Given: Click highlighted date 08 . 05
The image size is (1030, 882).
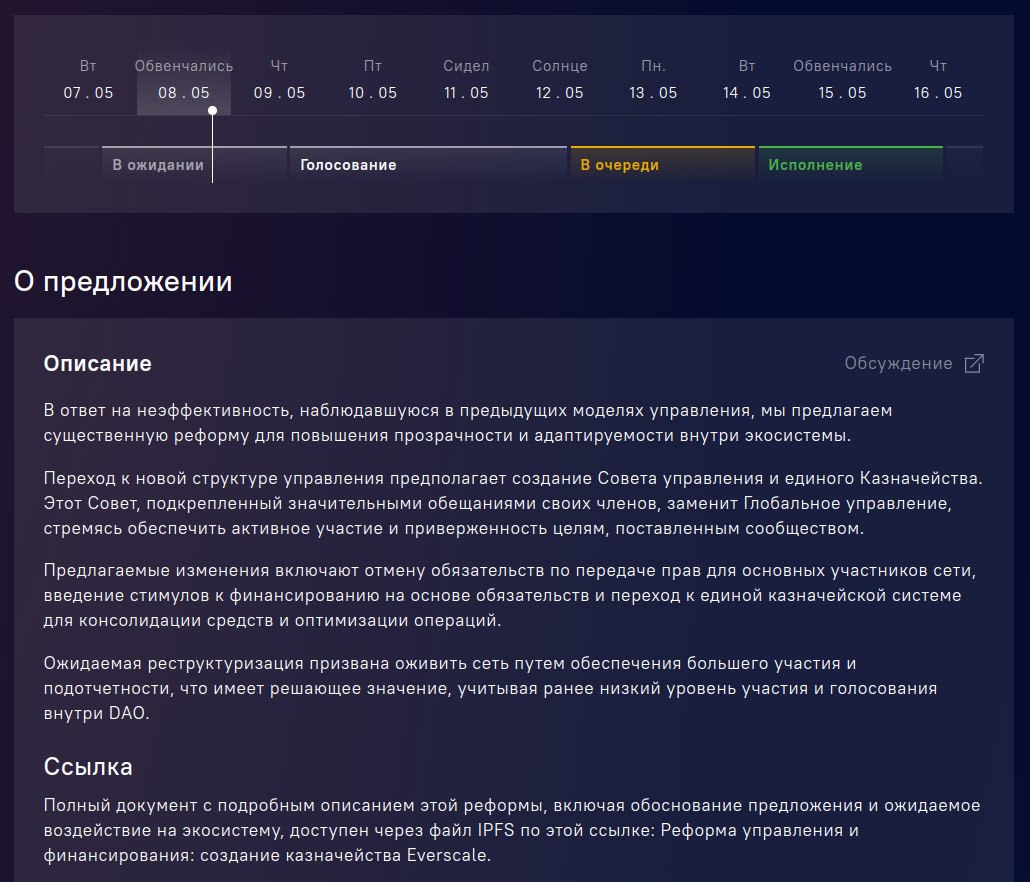Looking at the screenshot, I should click(184, 93).
